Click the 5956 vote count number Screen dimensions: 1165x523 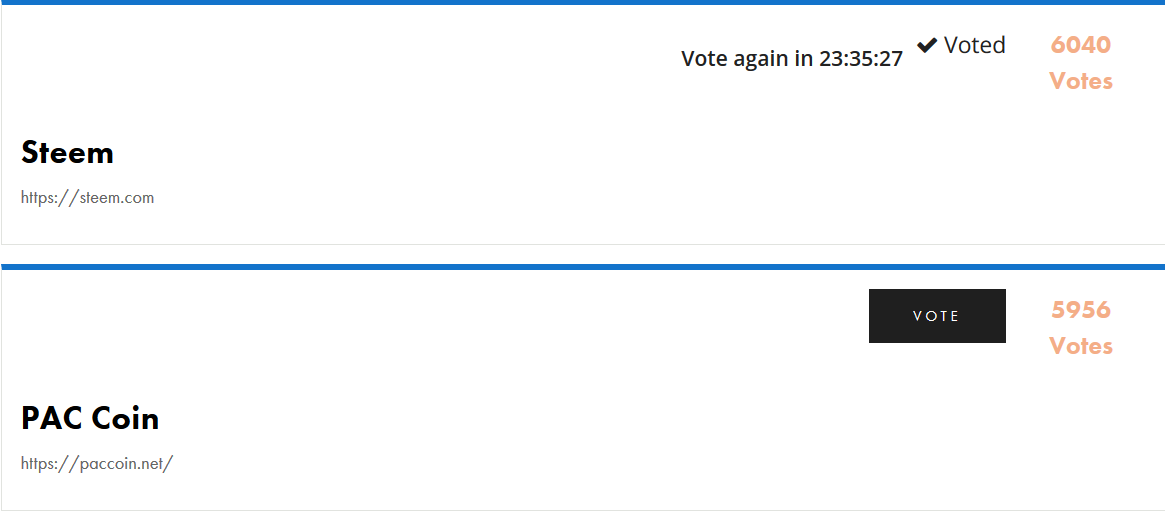[x=1081, y=309]
